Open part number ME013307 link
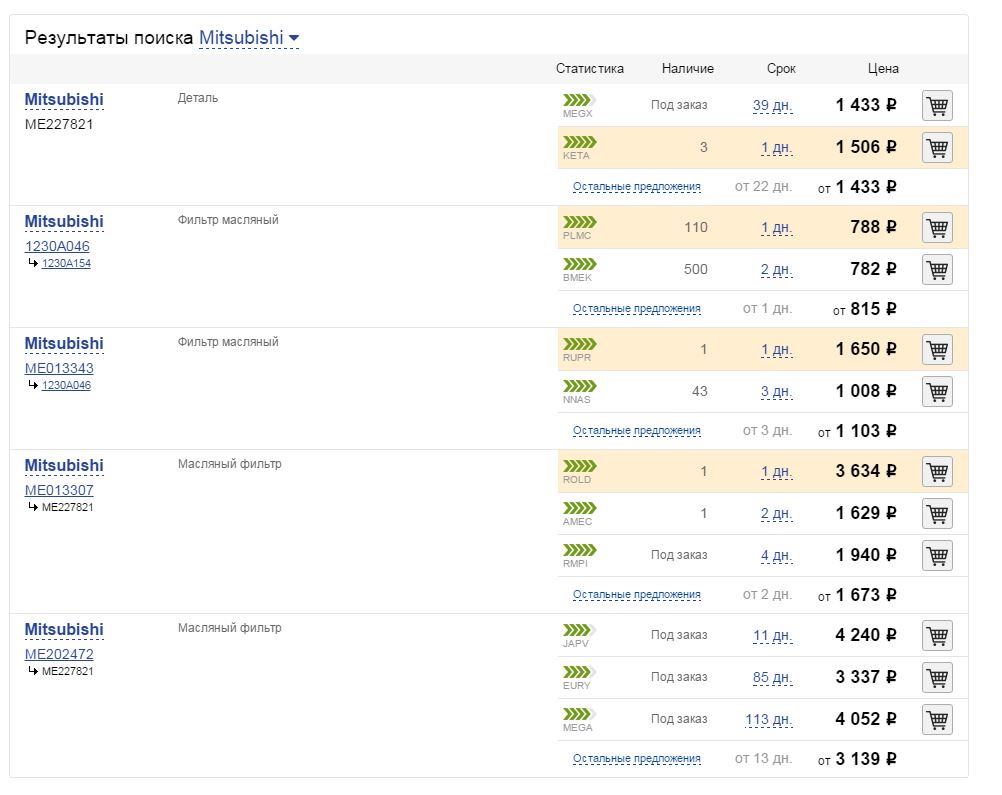Viewport: 1002px width, 795px height. tap(59, 490)
